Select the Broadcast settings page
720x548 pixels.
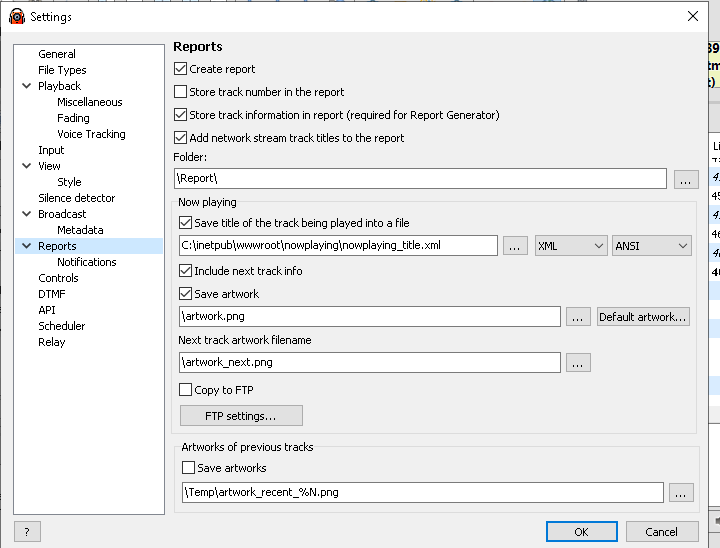point(62,214)
